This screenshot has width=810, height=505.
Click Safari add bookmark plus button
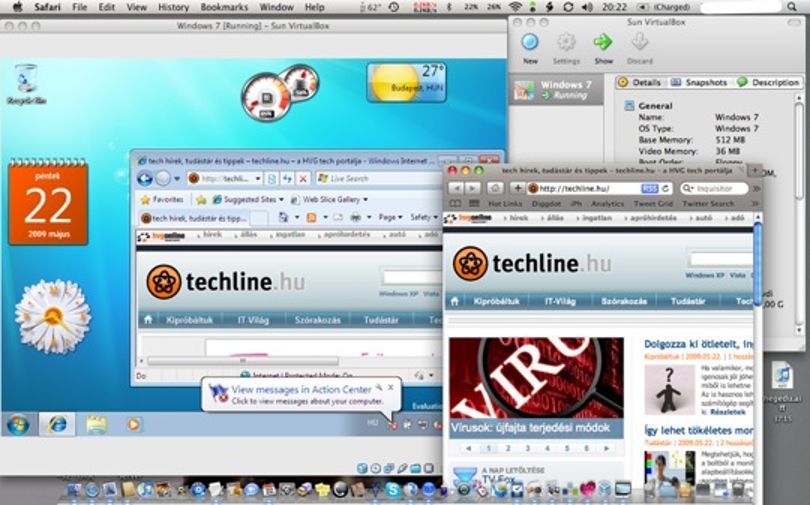coord(517,188)
